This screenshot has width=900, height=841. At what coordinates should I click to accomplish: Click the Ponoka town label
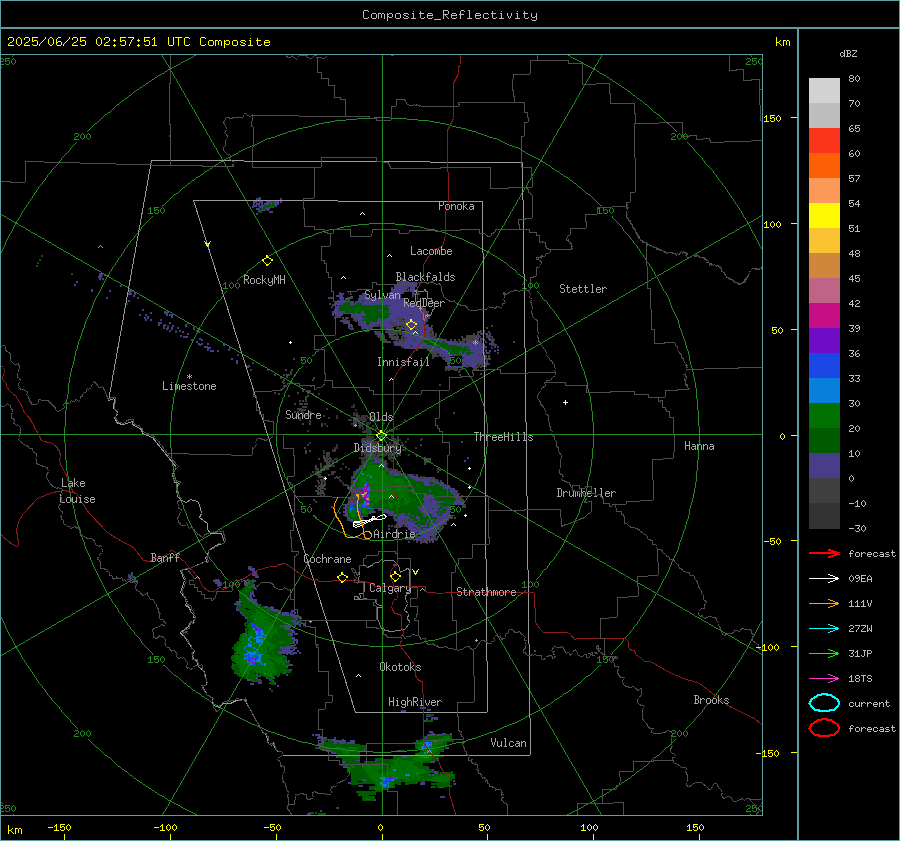[x=456, y=206]
